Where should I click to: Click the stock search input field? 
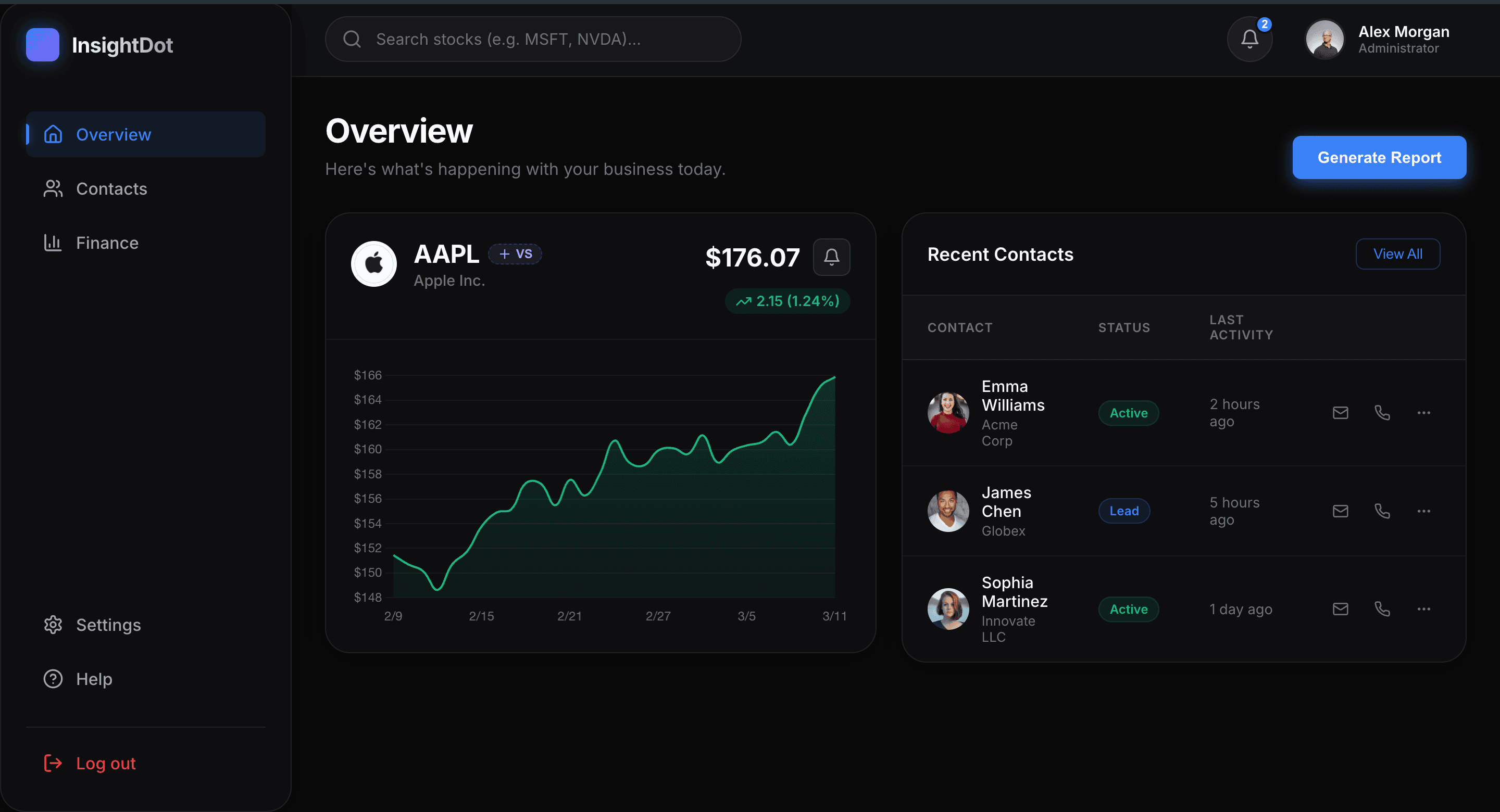click(532, 39)
